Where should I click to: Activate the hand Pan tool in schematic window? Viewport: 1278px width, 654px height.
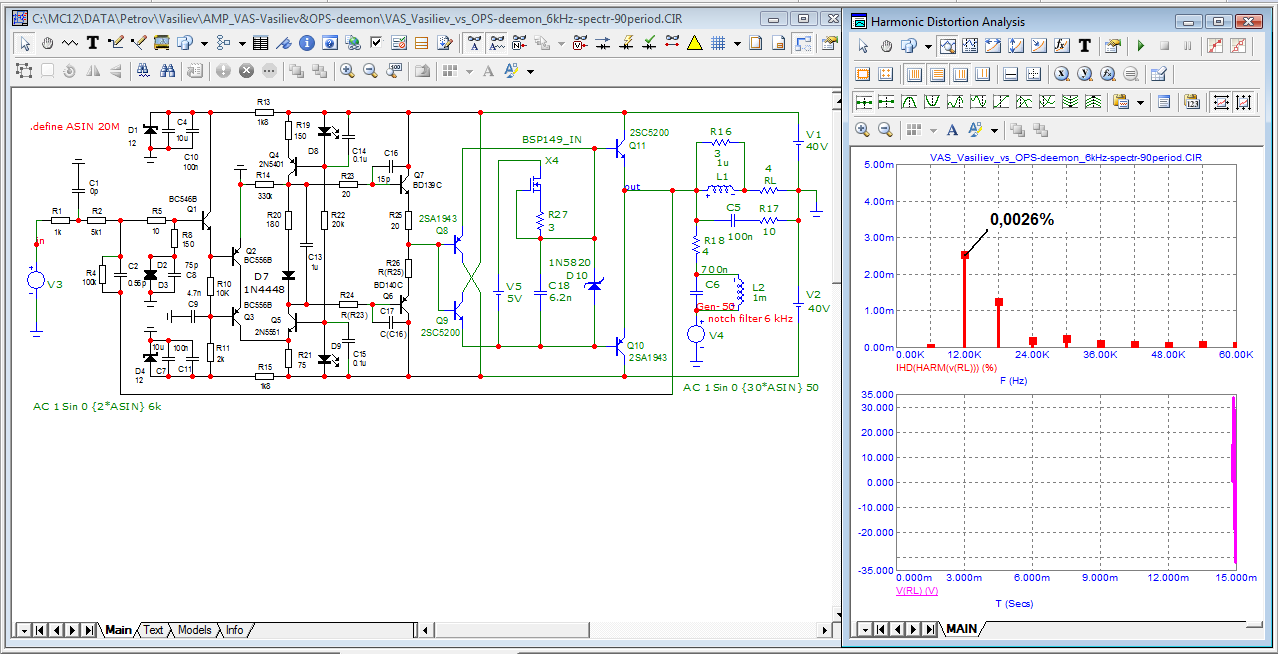tap(48, 43)
